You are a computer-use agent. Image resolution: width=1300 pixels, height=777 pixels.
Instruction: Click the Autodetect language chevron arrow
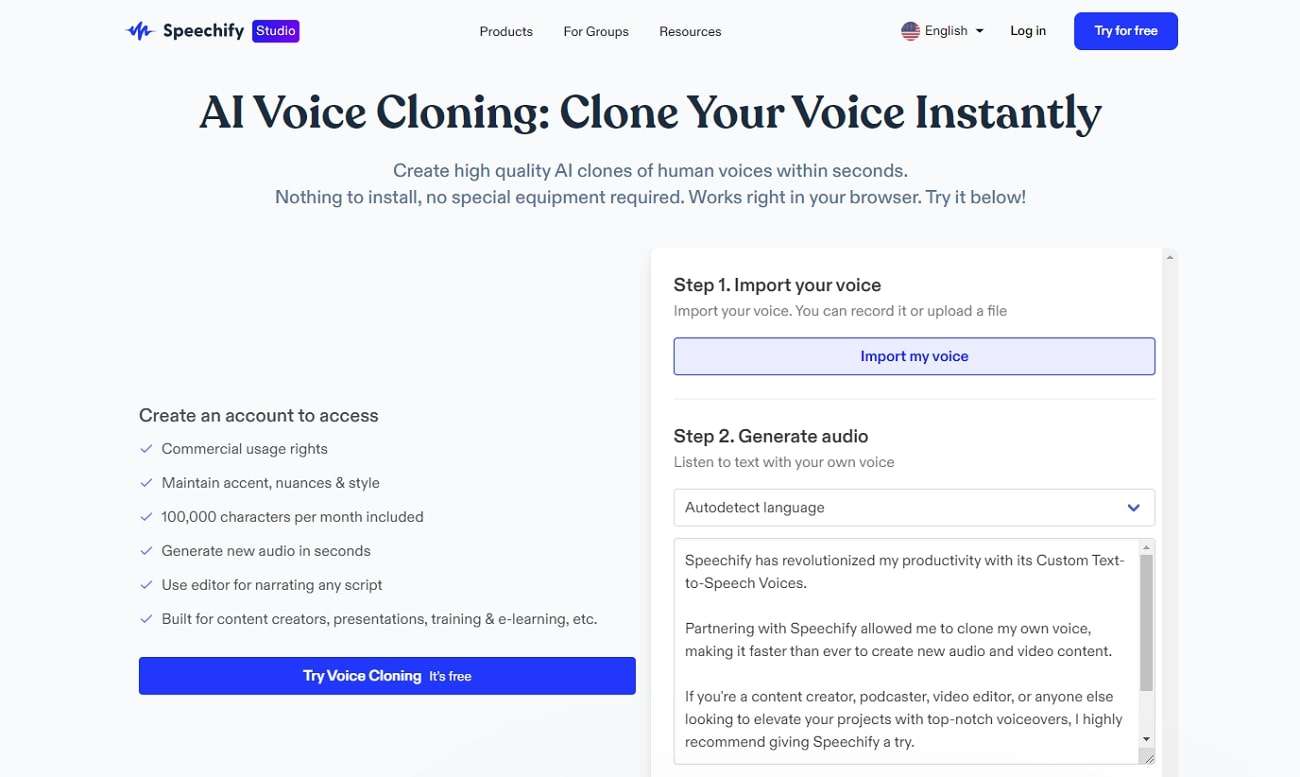point(1134,508)
